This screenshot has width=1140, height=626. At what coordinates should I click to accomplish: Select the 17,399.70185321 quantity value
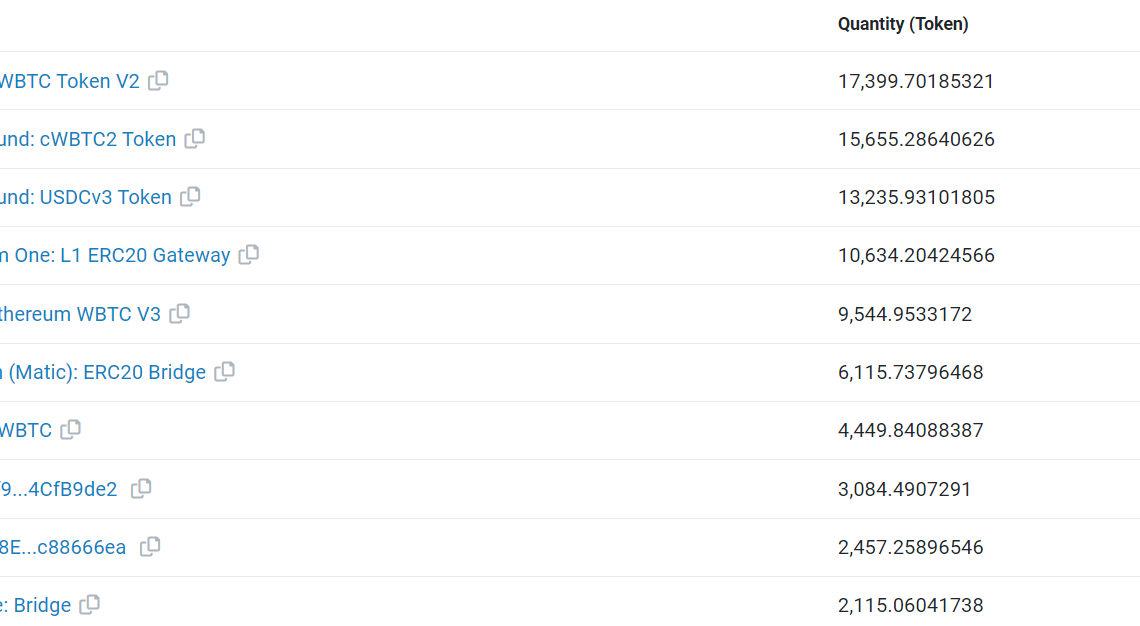pyautogui.click(x=916, y=81)
